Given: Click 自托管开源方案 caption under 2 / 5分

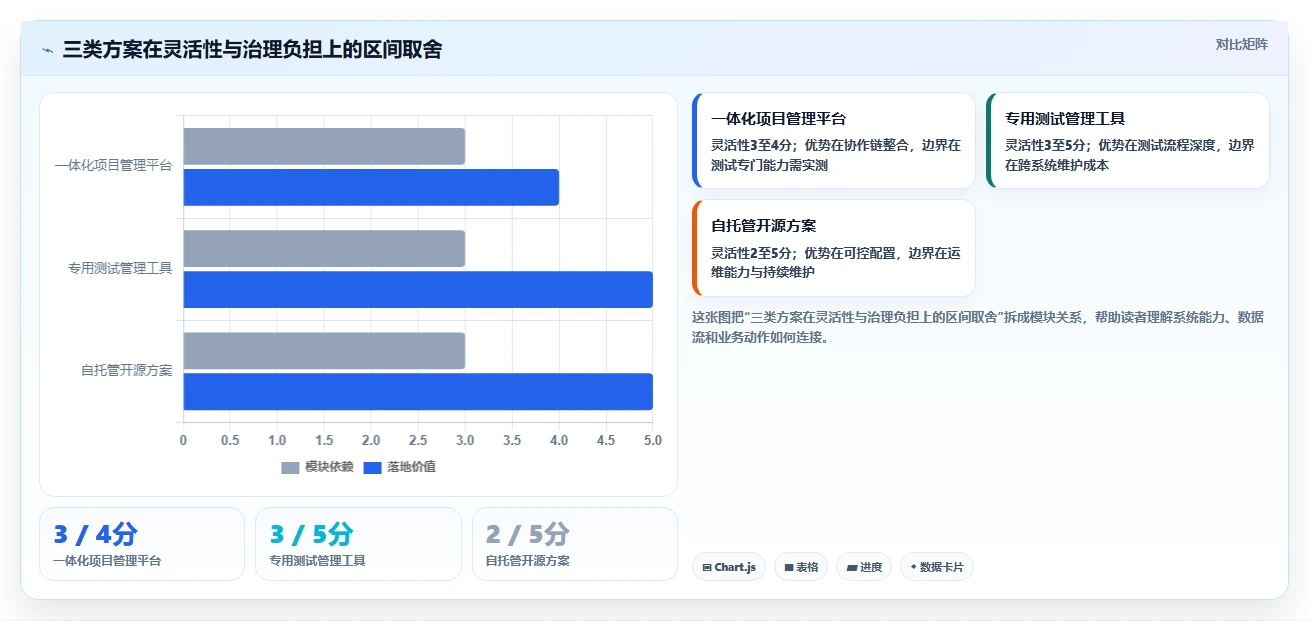Looking at the screenshot, I should click(528, 561).
